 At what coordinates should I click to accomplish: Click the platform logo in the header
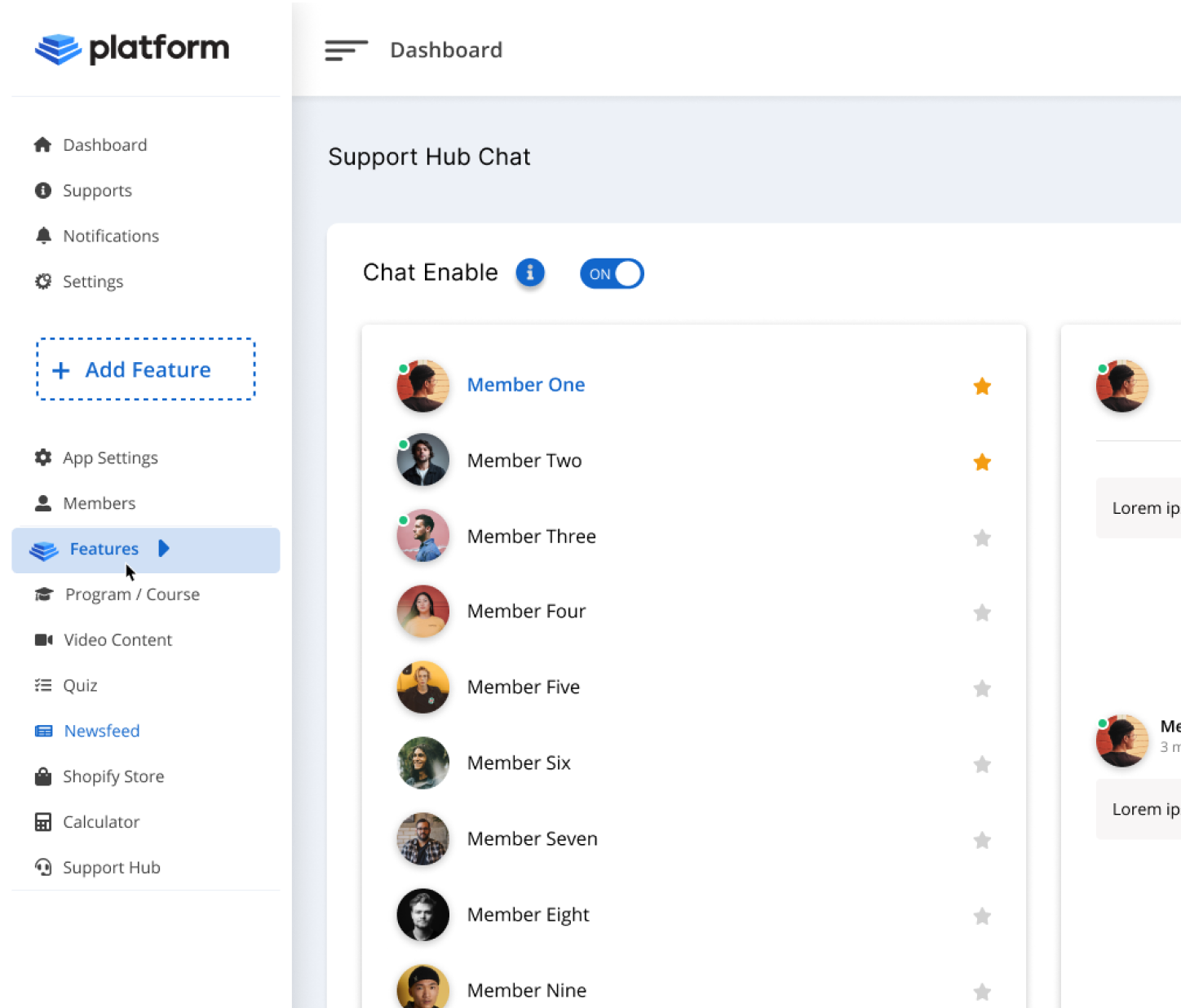click(x=132, y=48)
